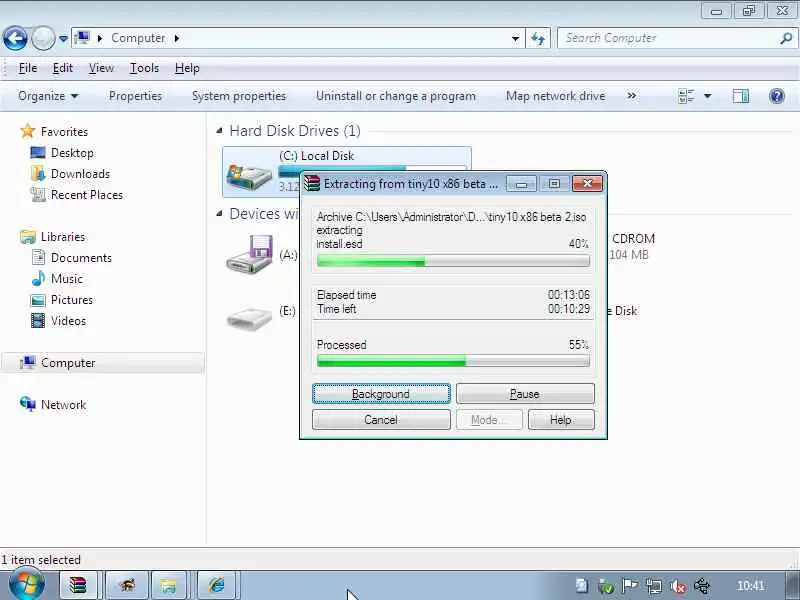Click the install.esd file progress bar
The width and height of the screenshot is (800, 600).
453,262
